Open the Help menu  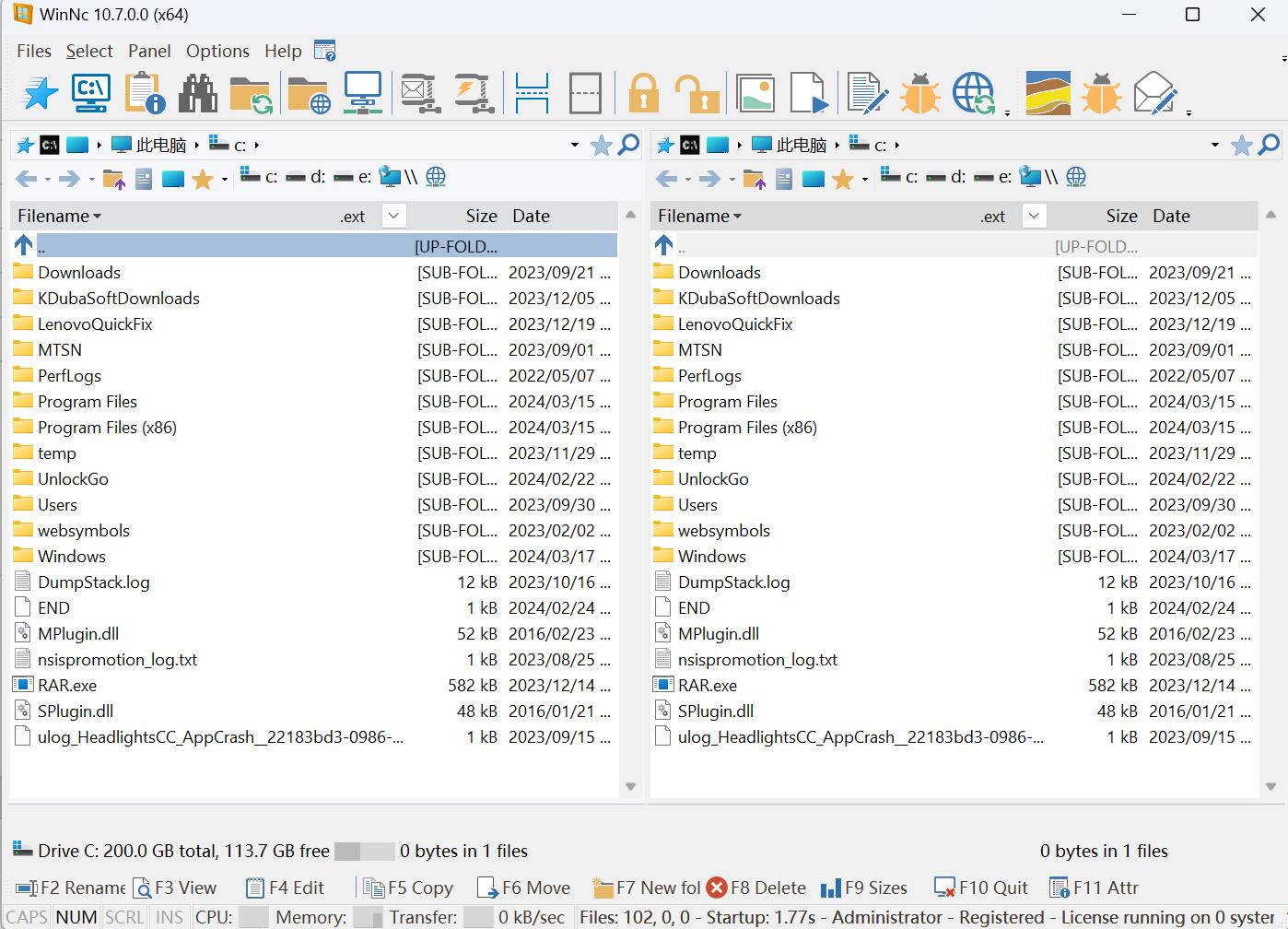pos(283,51)
